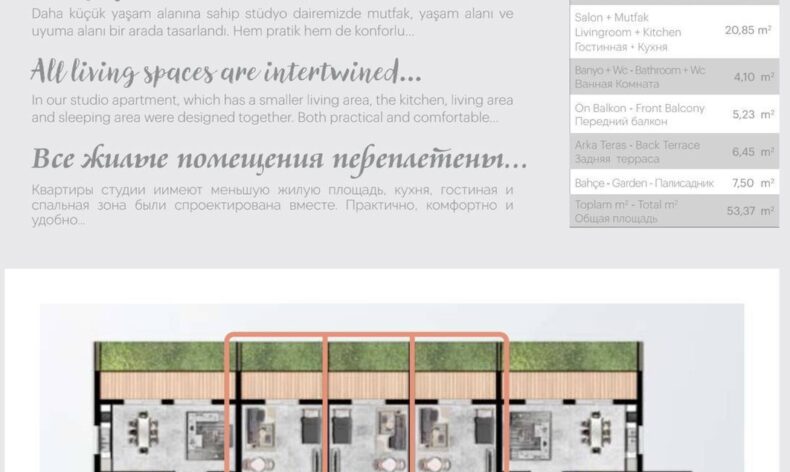Select the Back Terrace table row
Screen dimensions: 790x472
674,152
